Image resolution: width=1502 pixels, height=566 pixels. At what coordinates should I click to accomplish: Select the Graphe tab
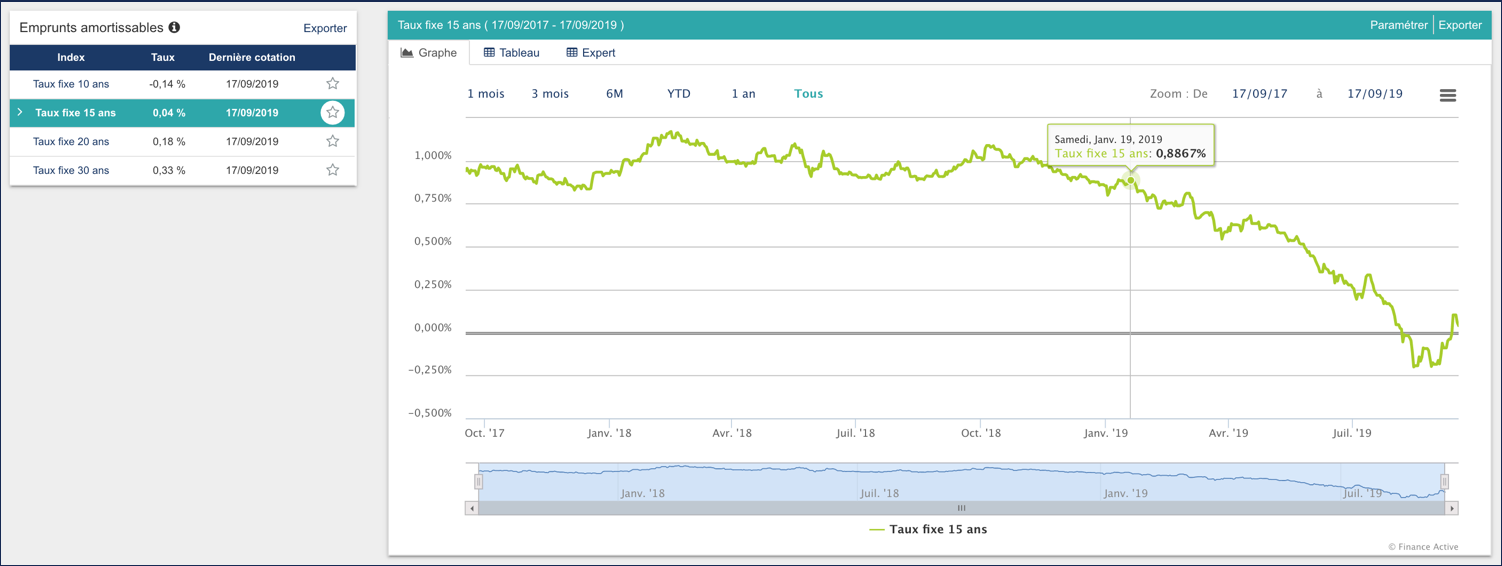pyautogui.click(x=429, y=53)
